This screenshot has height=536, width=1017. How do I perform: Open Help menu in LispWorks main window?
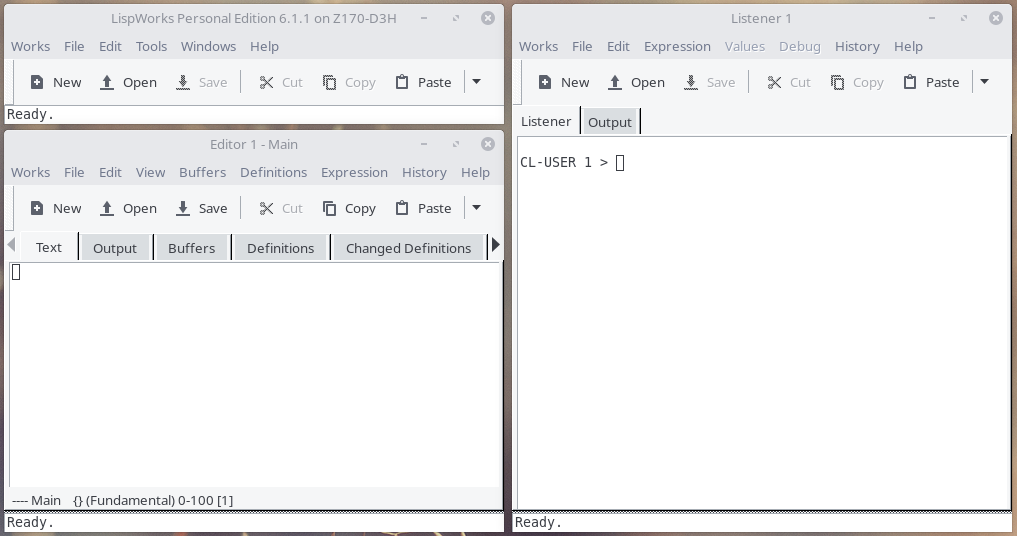[x=264, y=47]
